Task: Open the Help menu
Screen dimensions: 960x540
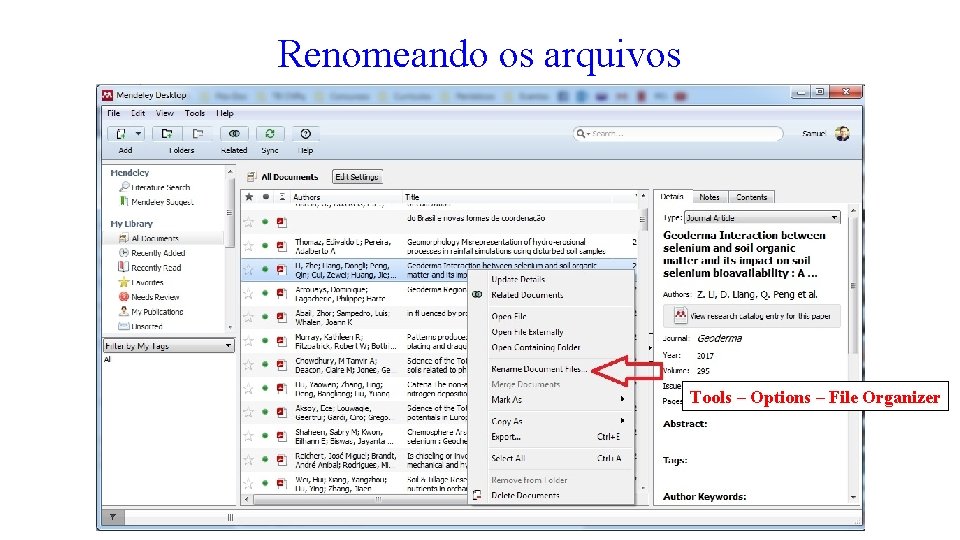Action: tap(225, 113)
